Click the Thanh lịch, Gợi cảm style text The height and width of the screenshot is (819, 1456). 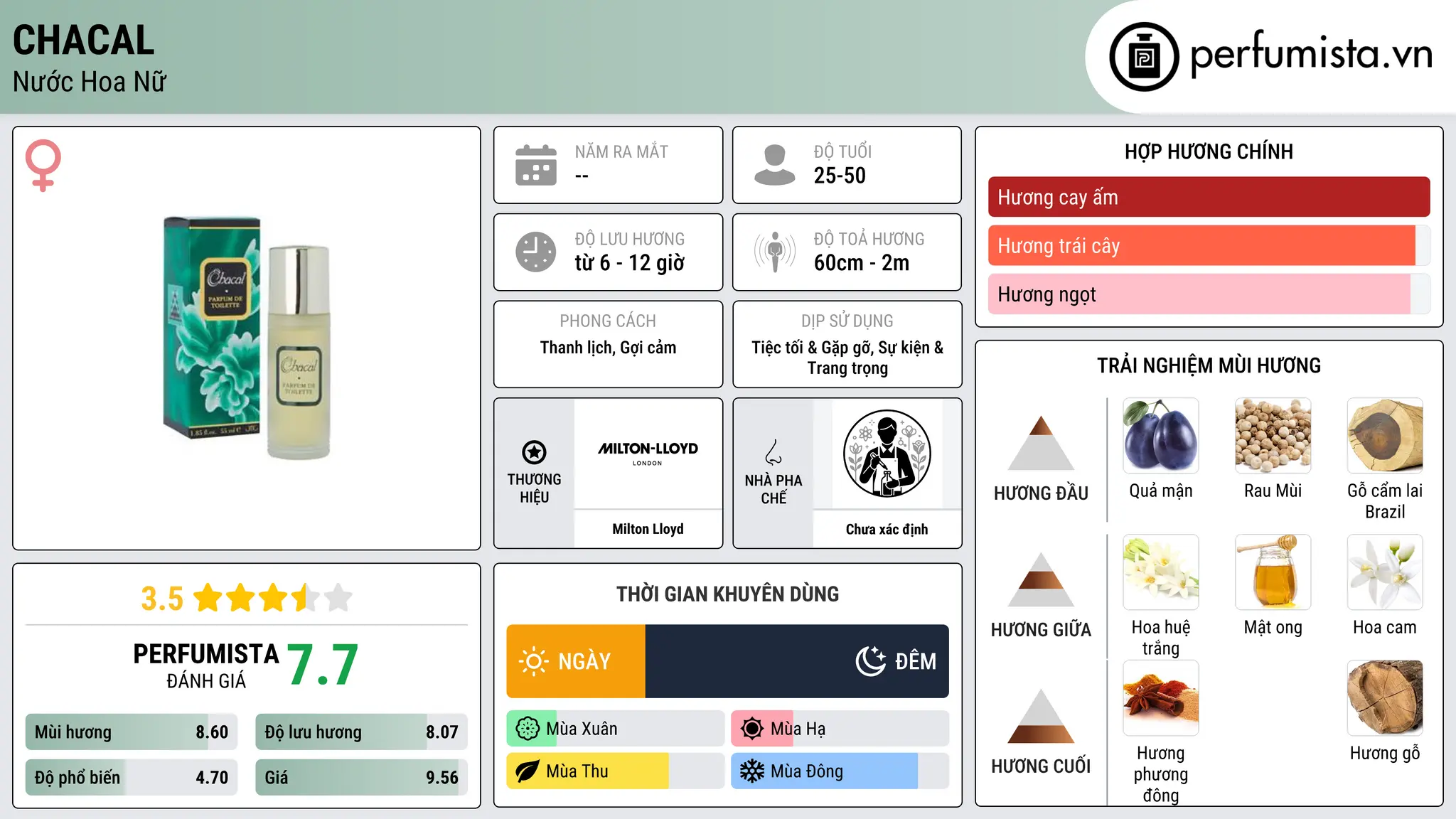[608, 348]
